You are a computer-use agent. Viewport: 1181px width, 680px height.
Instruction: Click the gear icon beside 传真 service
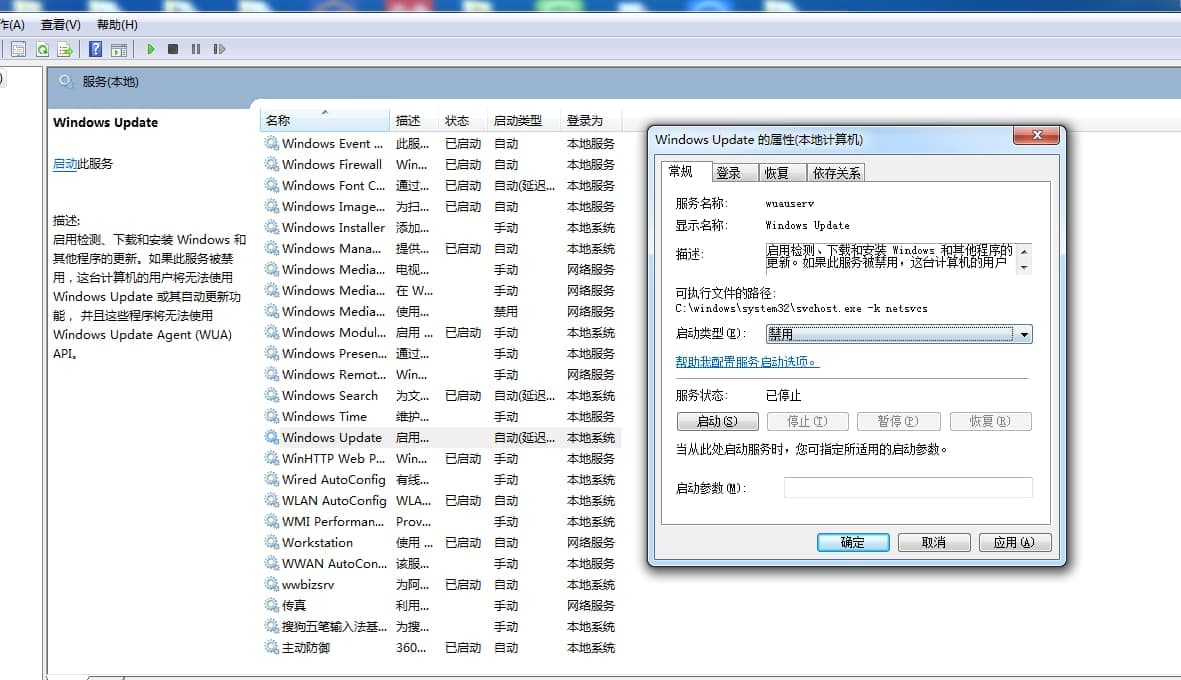271,605
